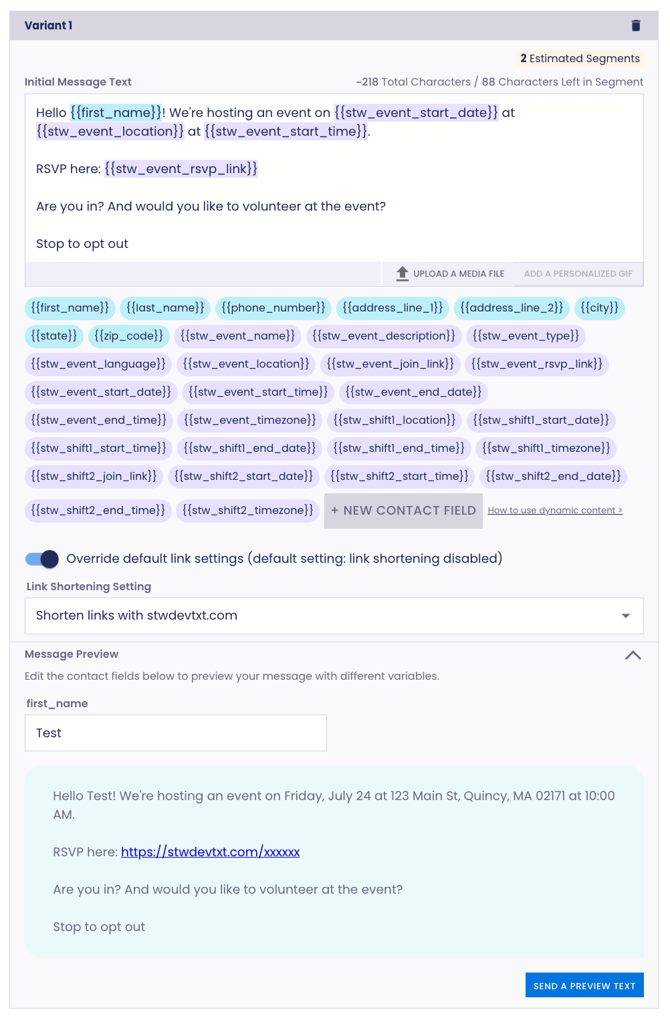Click the dropdown arrow beside Shorten links

click(x=626, y=616)
